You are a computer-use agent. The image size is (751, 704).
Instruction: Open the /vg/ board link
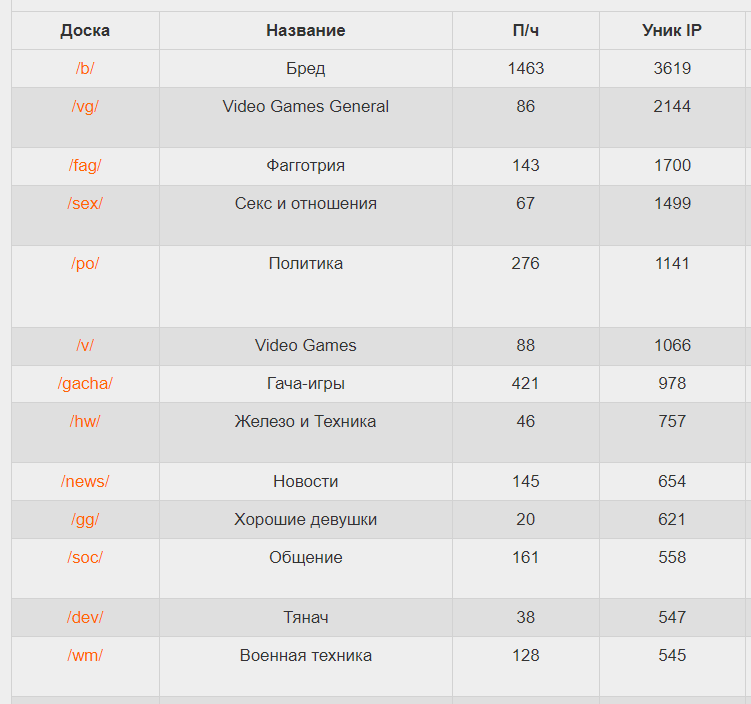point(85,107)
